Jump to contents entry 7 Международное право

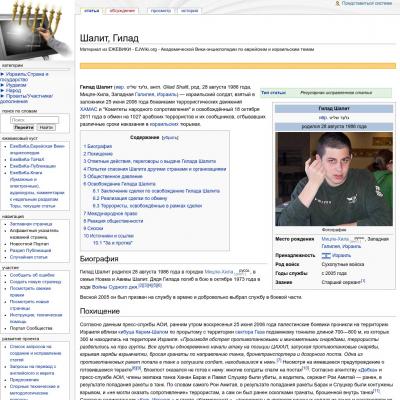pos(111,213)
